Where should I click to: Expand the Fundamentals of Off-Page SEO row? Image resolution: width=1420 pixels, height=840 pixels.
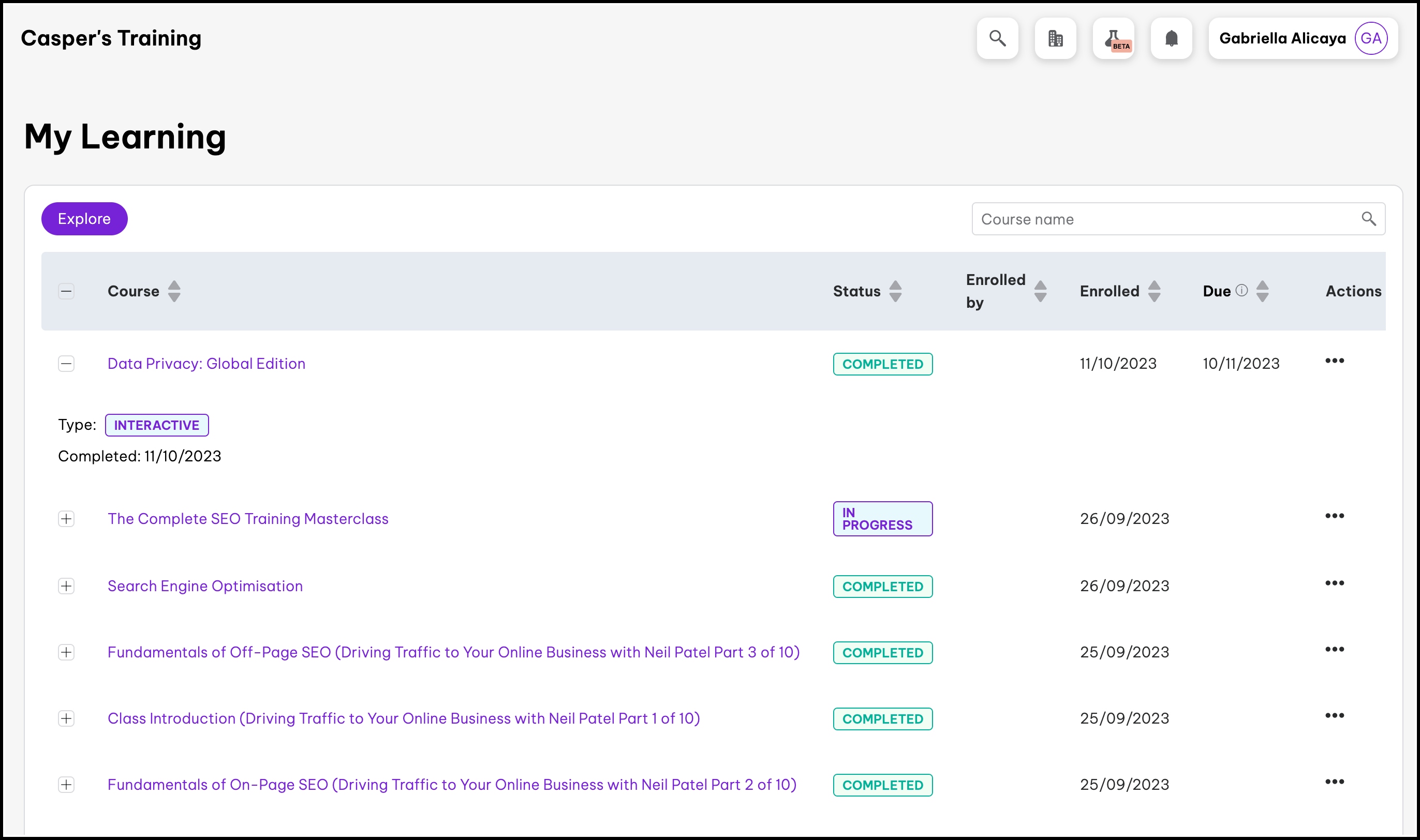66,652
